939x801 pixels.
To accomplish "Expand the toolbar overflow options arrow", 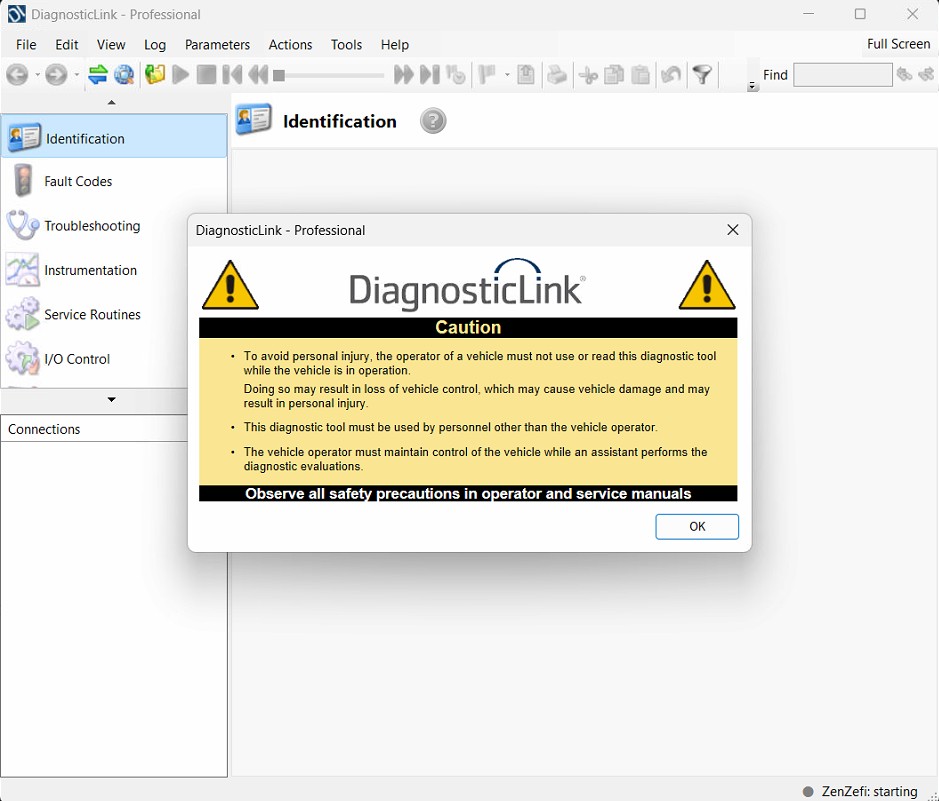I will coord(752,87).
